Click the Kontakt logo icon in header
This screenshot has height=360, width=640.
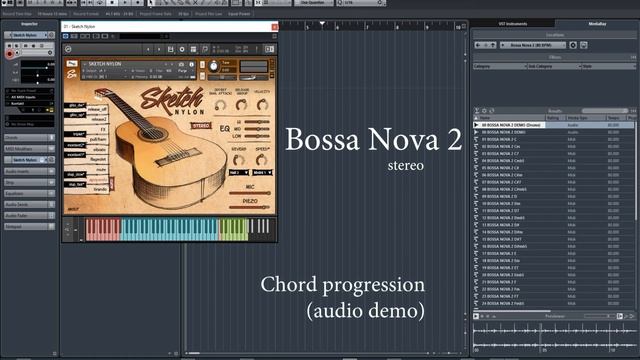tap(68, 49)
